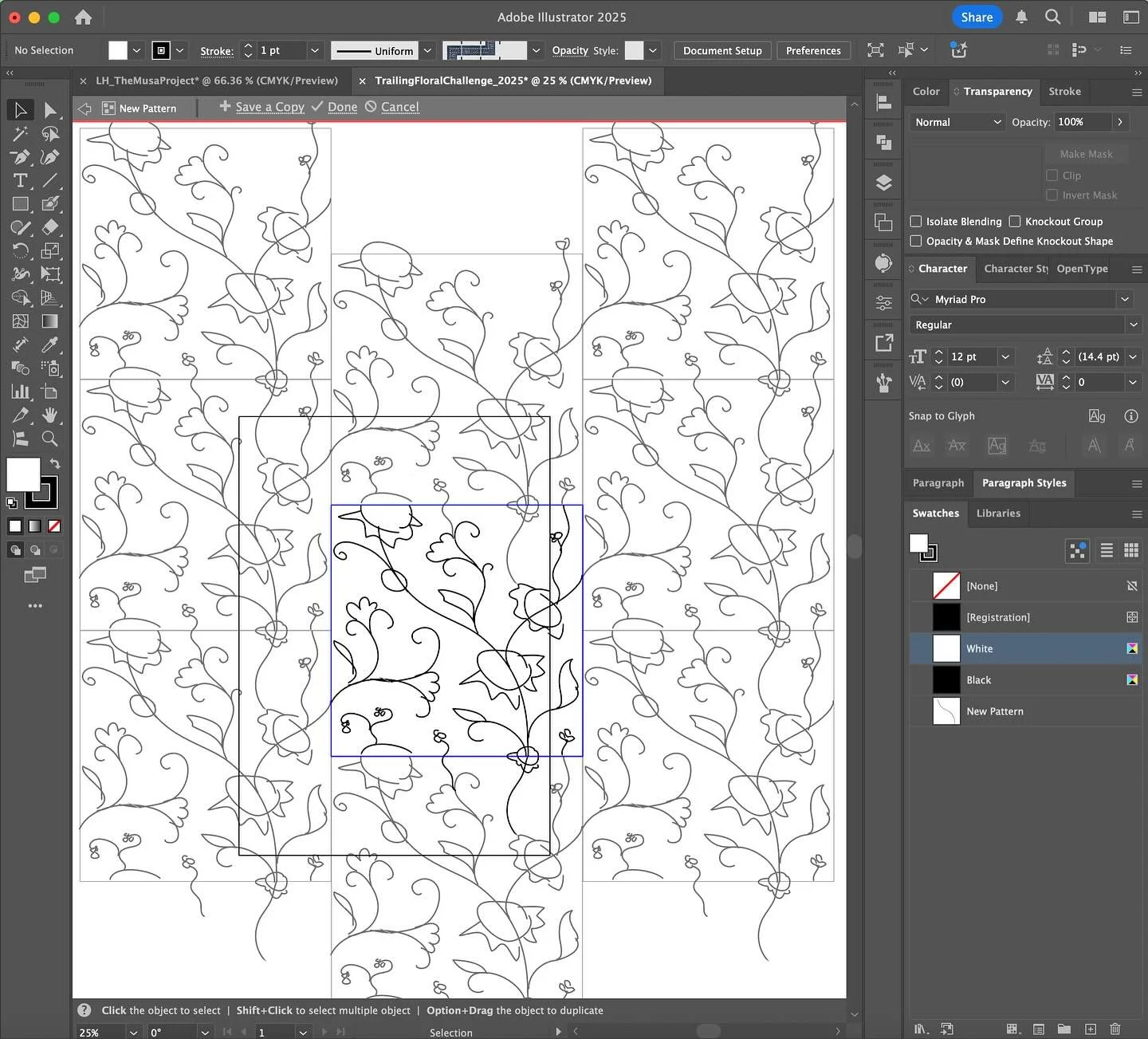Set paint to None below fill box
The image size is (1148, 1039).
54,526
